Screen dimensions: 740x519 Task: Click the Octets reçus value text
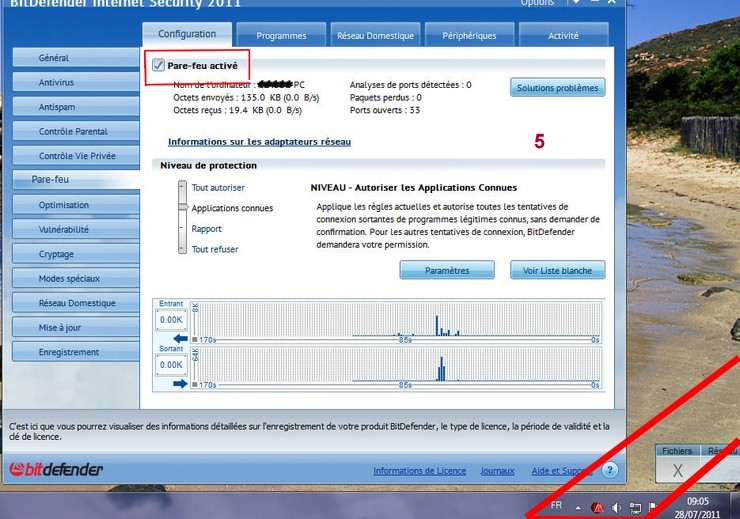point(237,110)
